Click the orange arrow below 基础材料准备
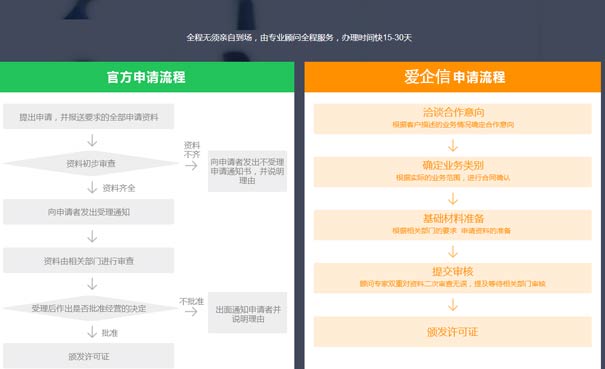The image size is (605, 369). pyautogui.click(x=453, y=252)
